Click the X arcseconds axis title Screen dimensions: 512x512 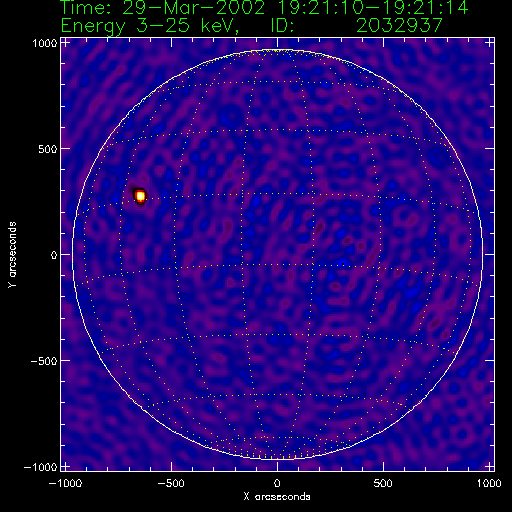click(x=277, y=497)
